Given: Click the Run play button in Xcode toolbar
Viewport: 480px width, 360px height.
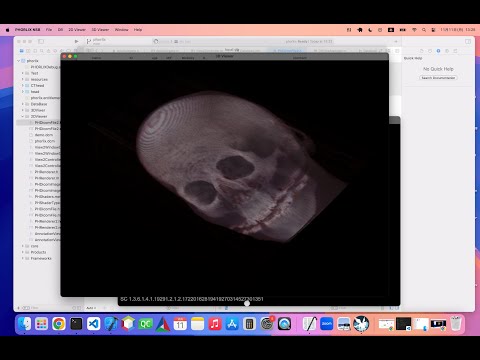Looking at the screenshot, I should point(77,41).
